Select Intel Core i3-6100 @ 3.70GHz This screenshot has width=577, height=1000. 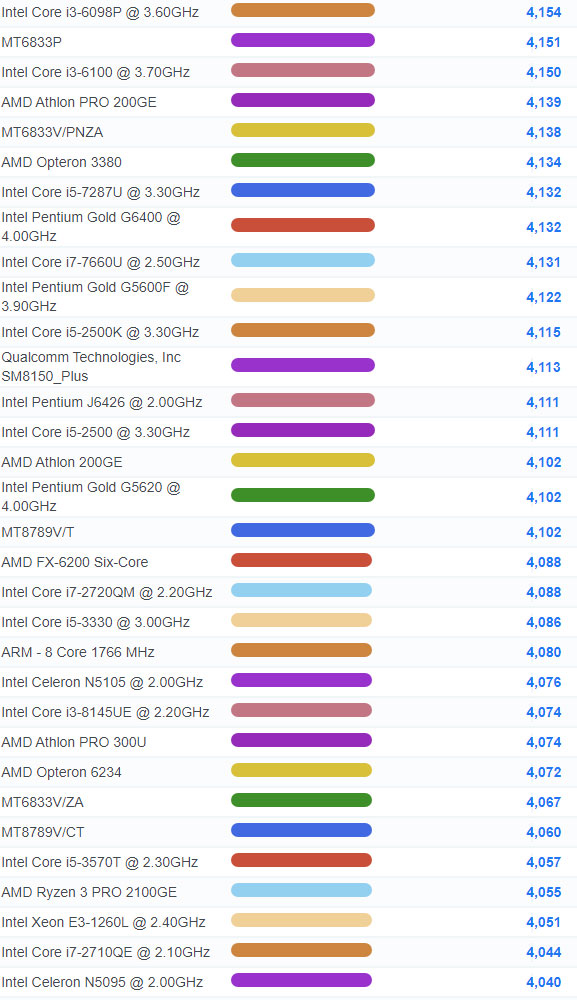[96, 72]
